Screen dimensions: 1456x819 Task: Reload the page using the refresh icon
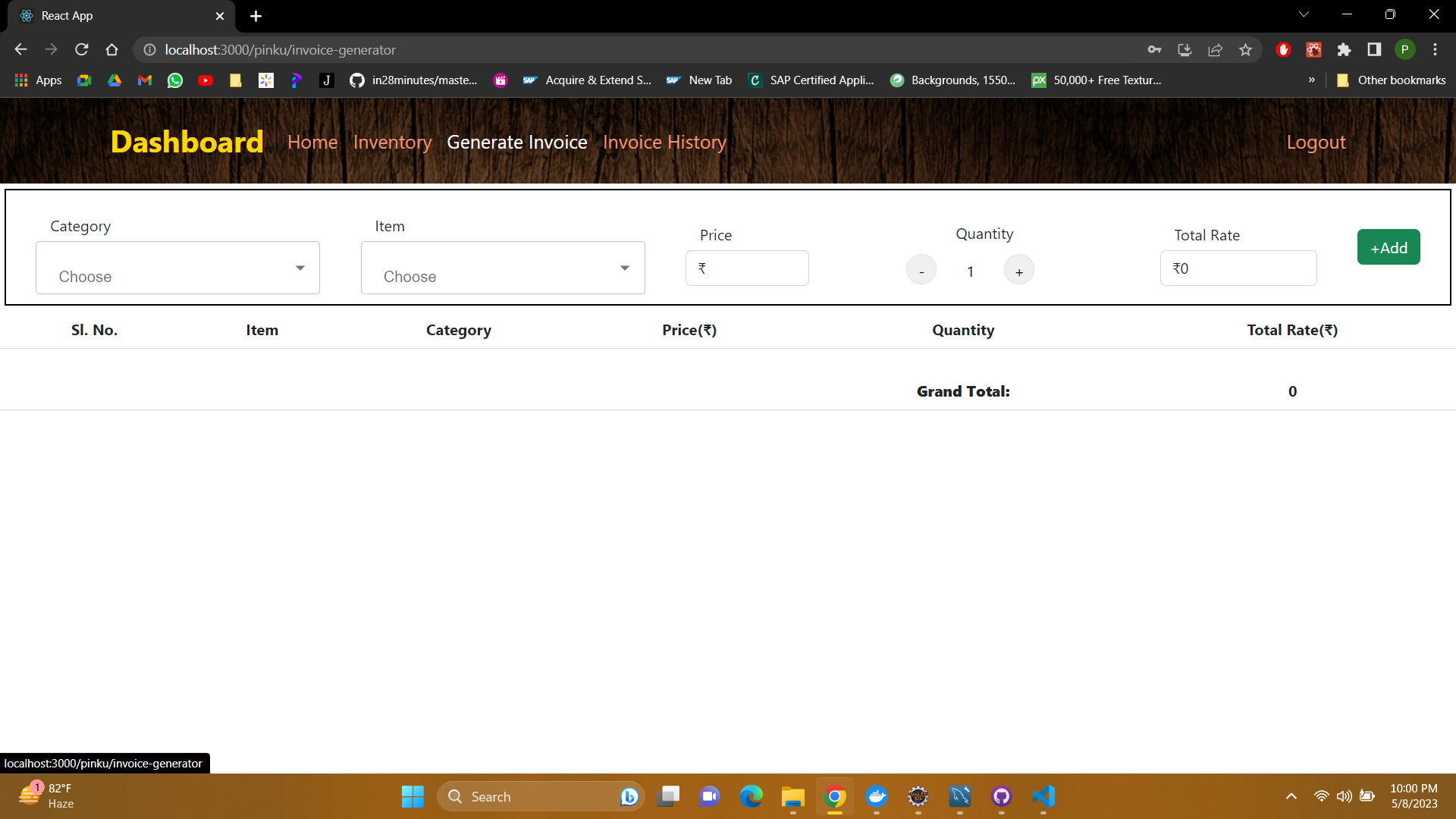(x=81, y=49)
